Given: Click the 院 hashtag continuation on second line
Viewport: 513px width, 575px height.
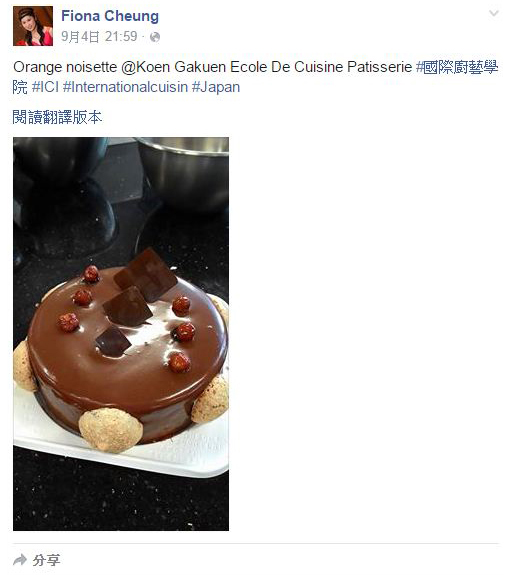Looking at the screenshot, I should (x=20, y=87).
